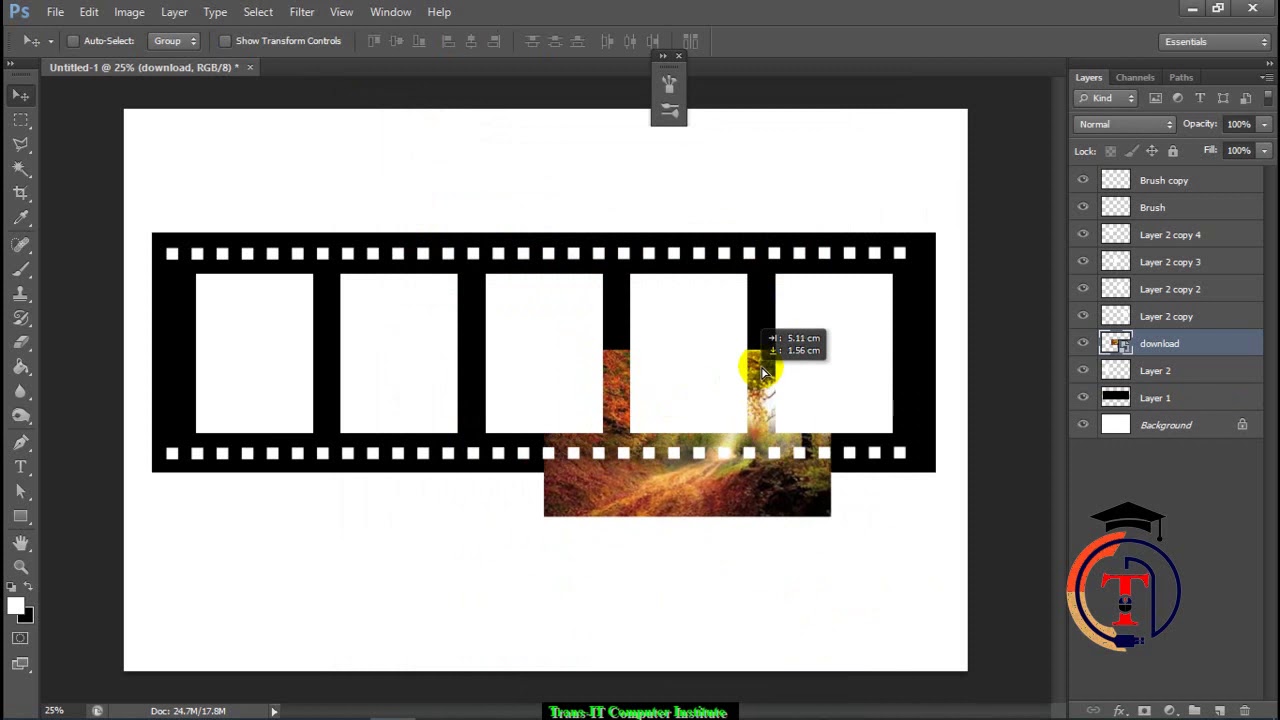This screenshot has width=1280, height=720.
Task: Open the Image menu
Action: (x=129, y=12)
